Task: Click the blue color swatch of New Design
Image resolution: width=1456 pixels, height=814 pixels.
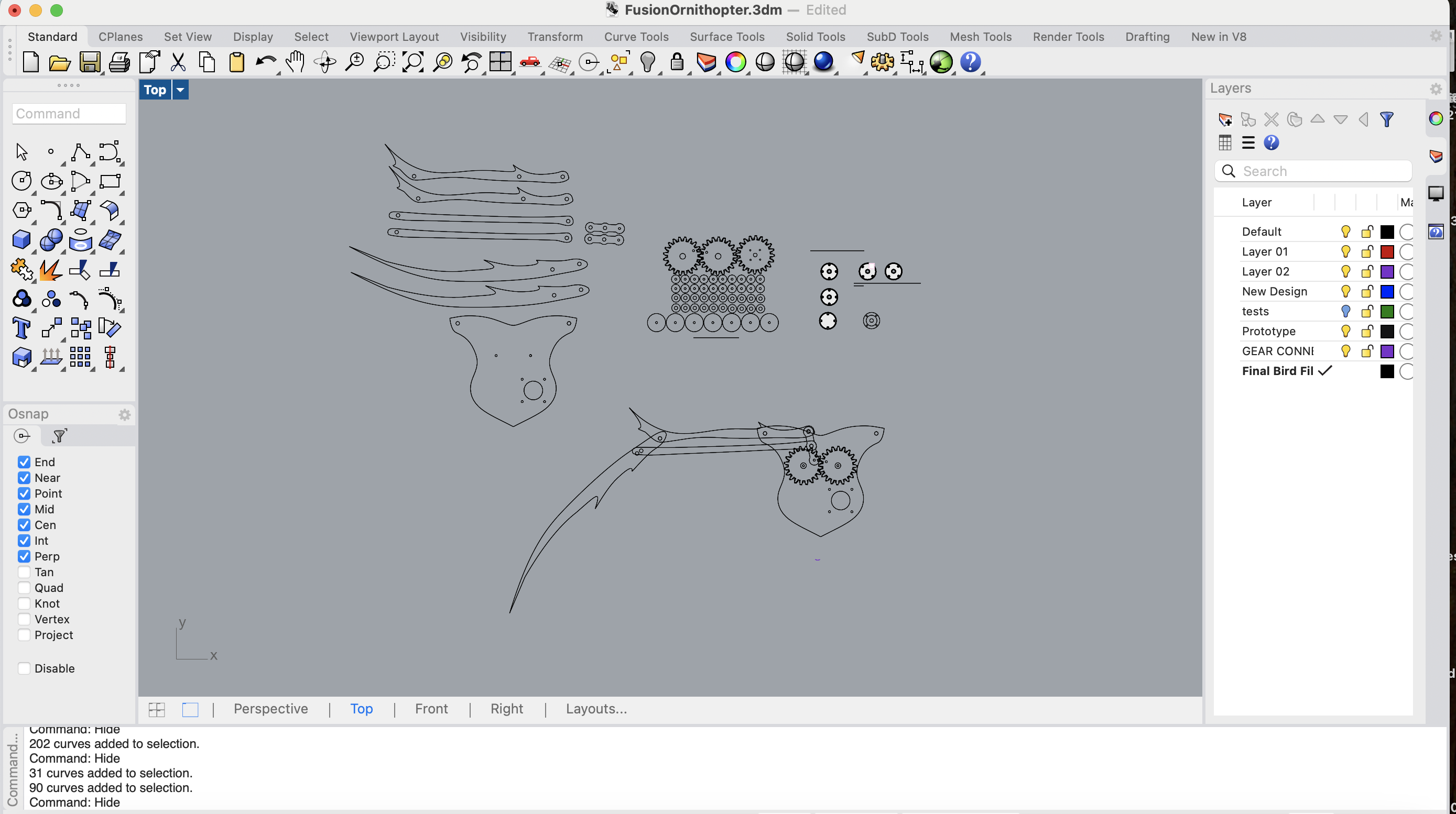Action: tap(1387, 291)
